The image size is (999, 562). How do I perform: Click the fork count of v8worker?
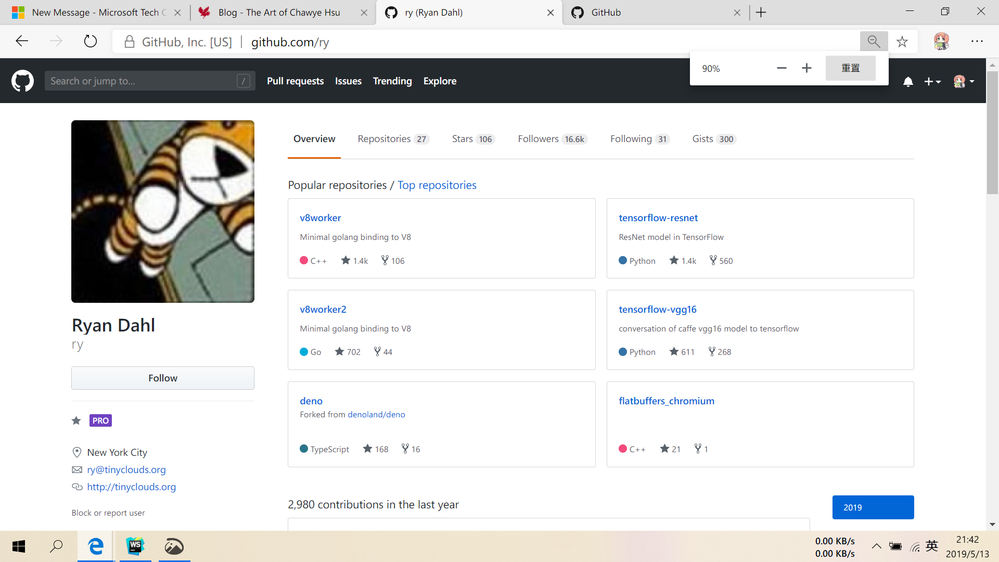(x=392, y=261)
